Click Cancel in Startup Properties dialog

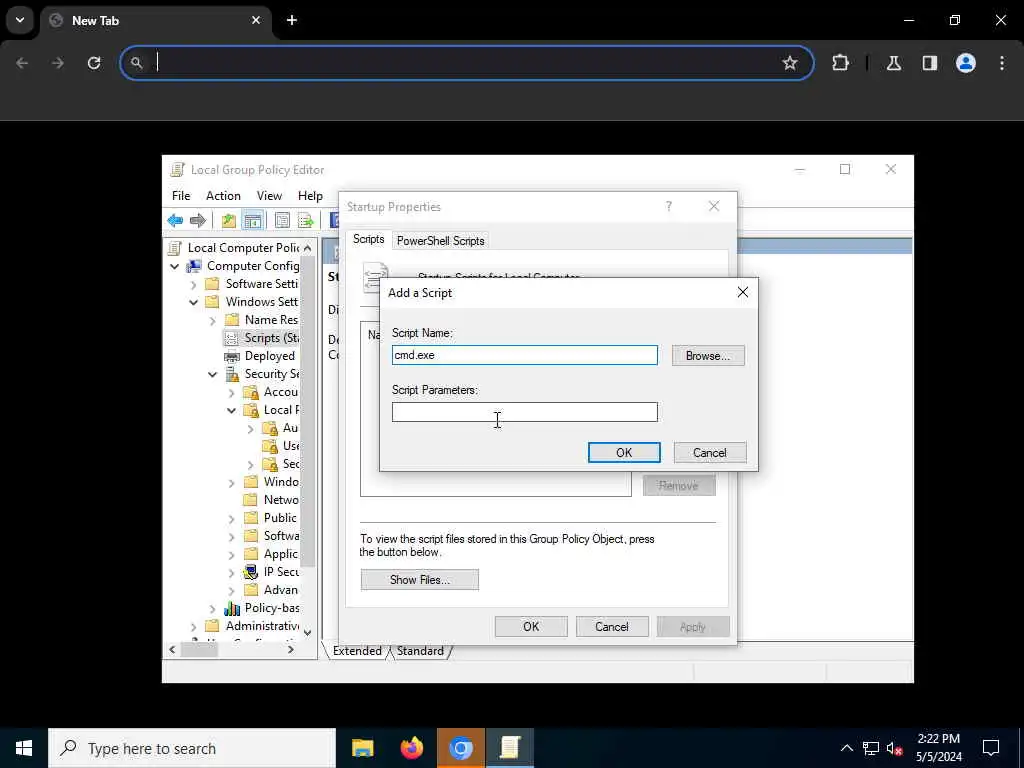point(612,626)
